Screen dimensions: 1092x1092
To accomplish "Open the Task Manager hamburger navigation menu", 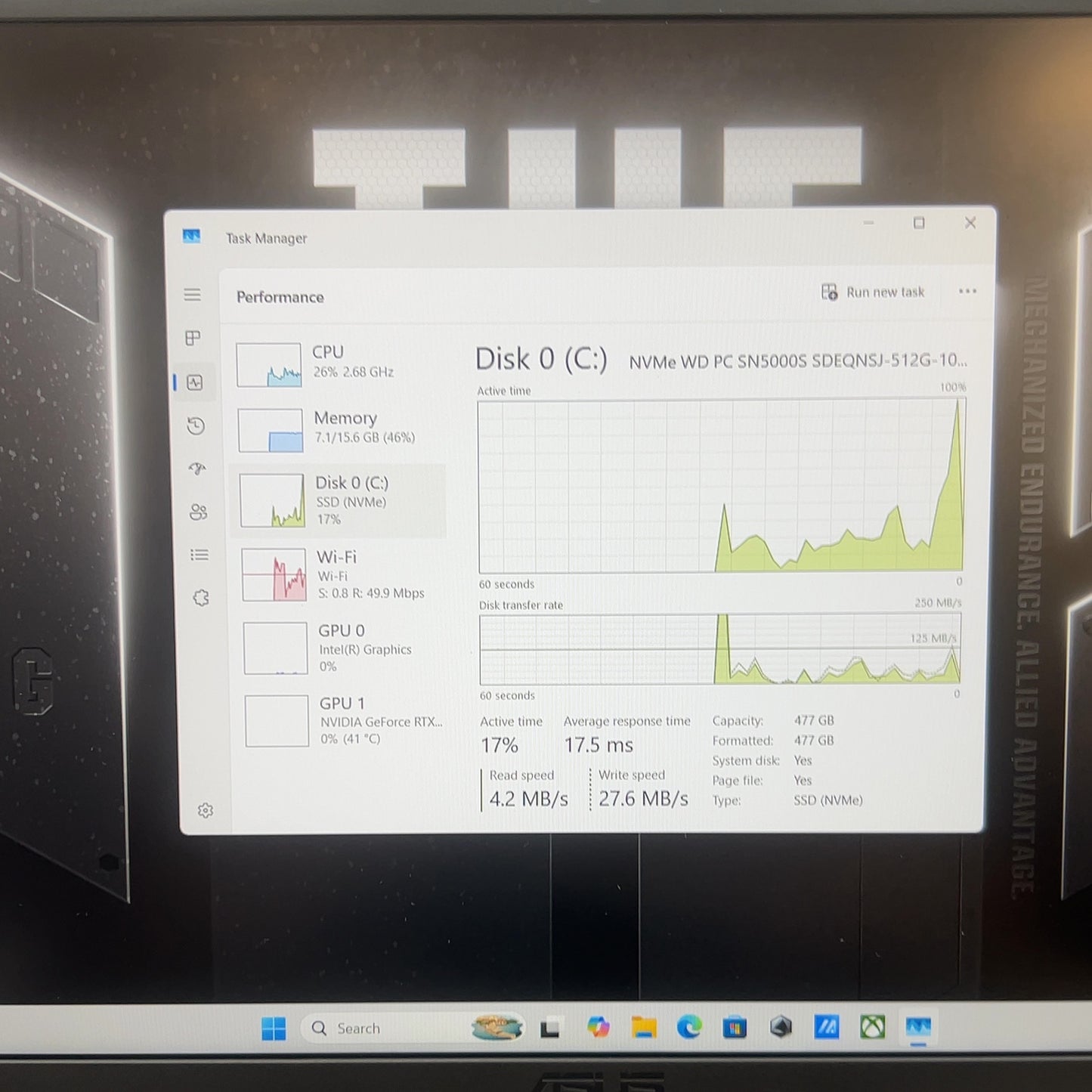I will (x=192, y=295).
